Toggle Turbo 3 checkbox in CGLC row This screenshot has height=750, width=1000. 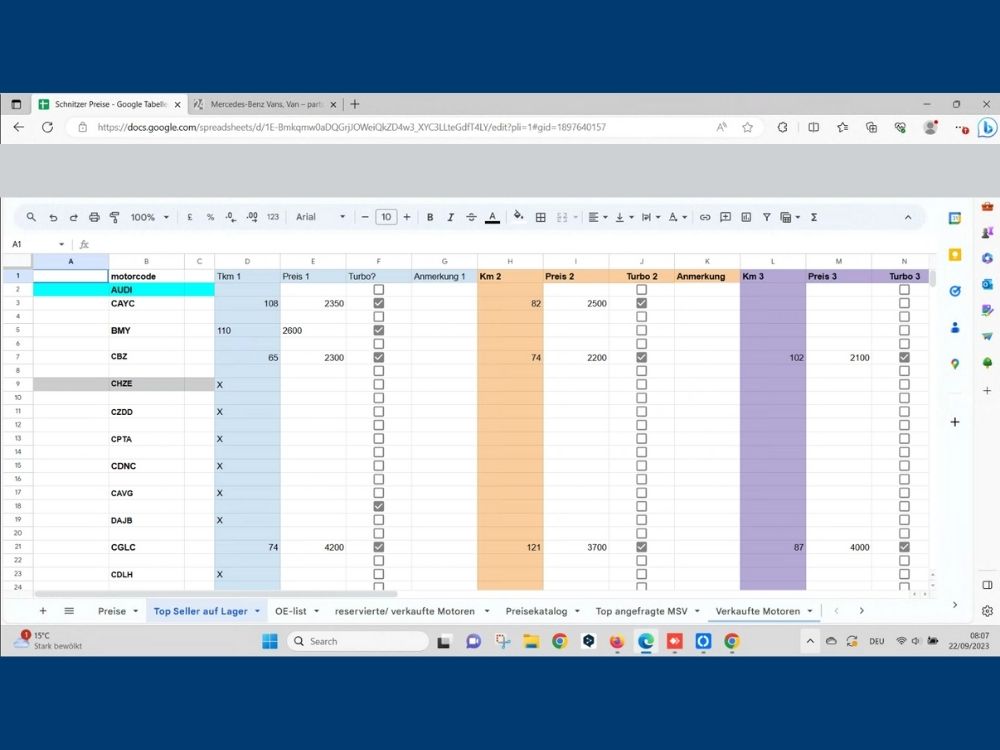[x=904, y=547]
